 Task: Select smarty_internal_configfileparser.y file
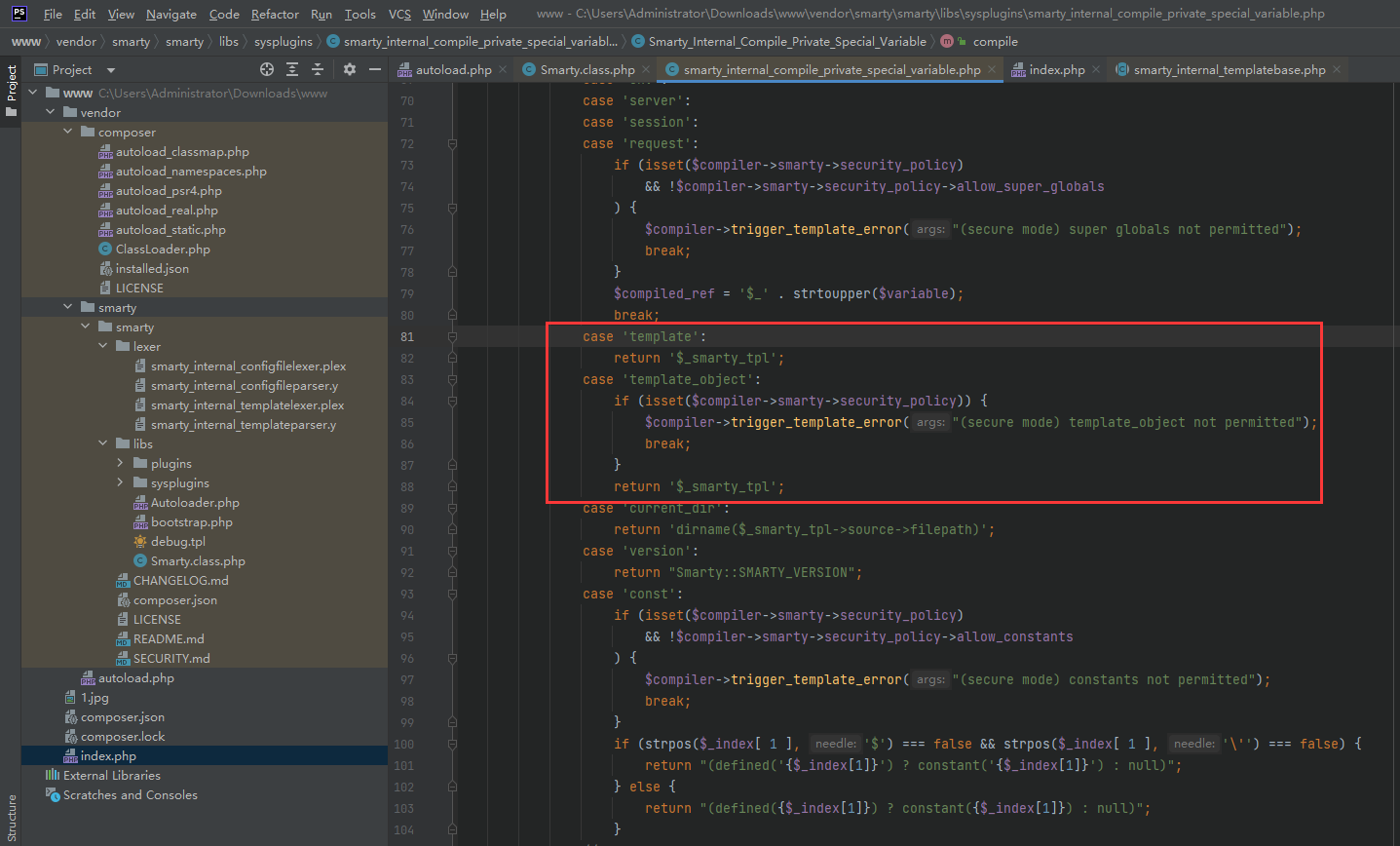(x=245, y=385)
